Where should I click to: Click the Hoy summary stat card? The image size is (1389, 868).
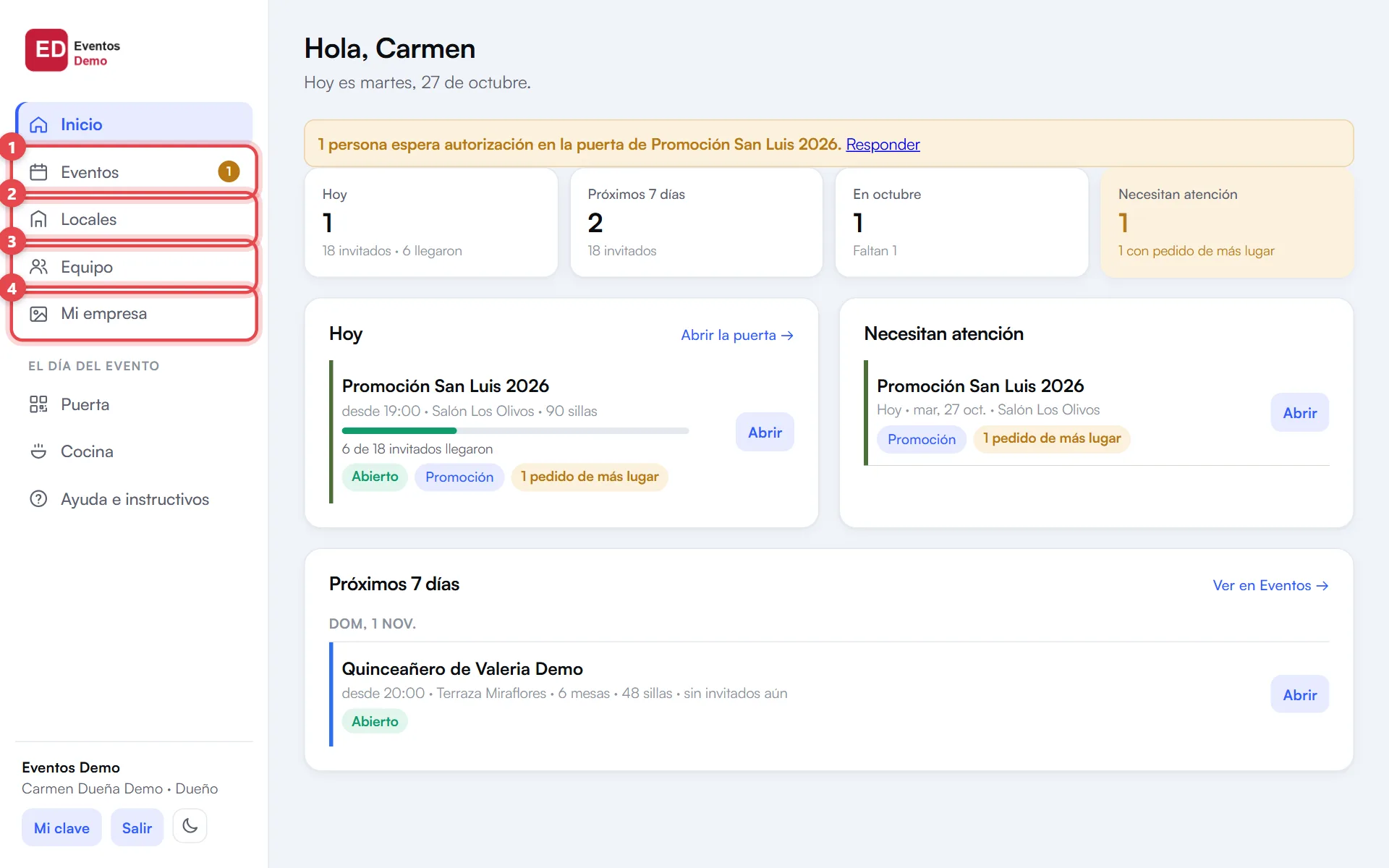click(431, 222)
